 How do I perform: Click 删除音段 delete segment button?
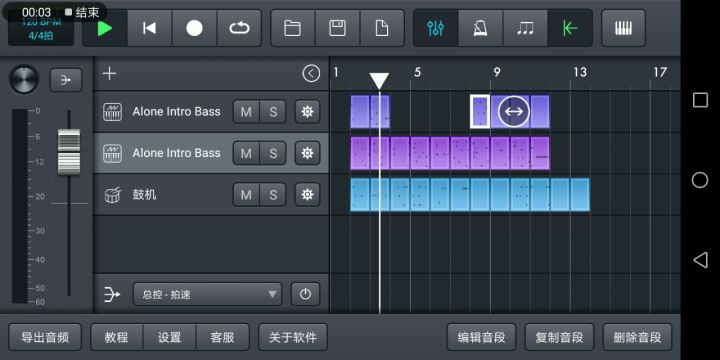[637, 338]
